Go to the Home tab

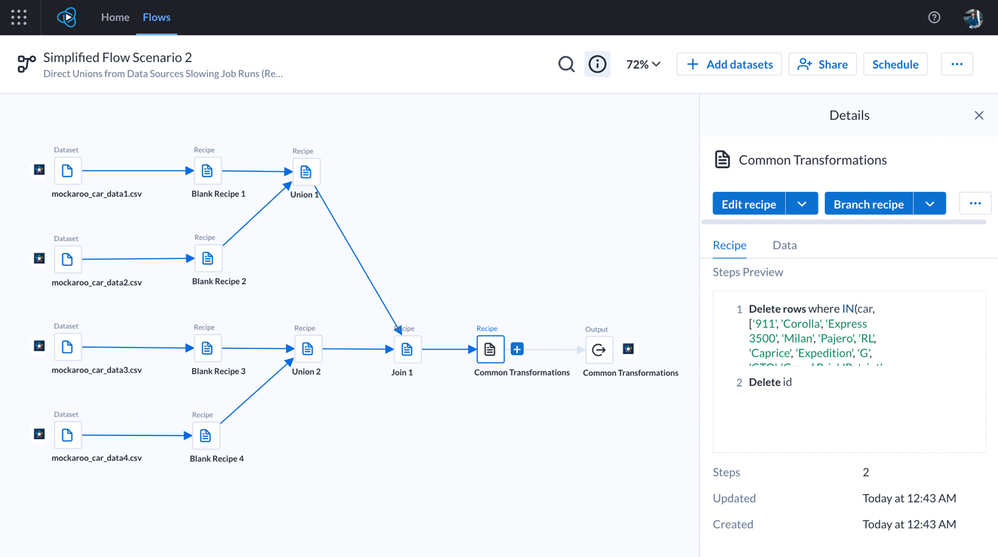coord(115,17)
